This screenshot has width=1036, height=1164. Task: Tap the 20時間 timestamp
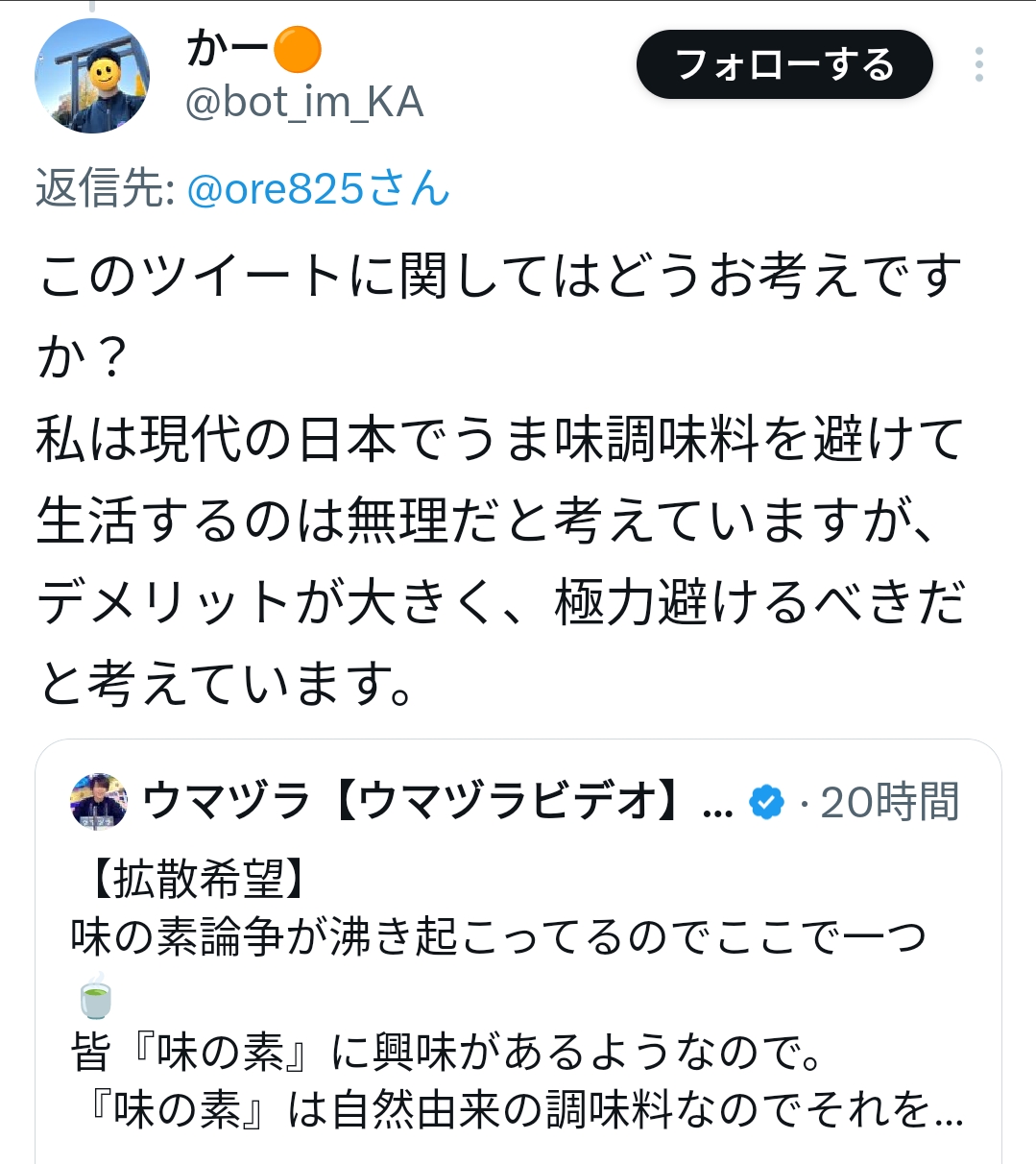click(x=889, y=802)
